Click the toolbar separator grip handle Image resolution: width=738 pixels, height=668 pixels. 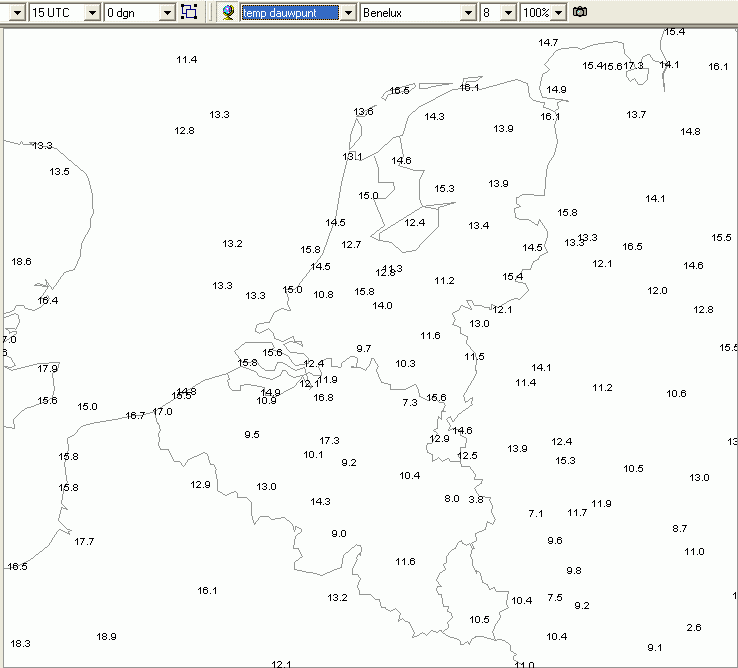pos(210,12)
